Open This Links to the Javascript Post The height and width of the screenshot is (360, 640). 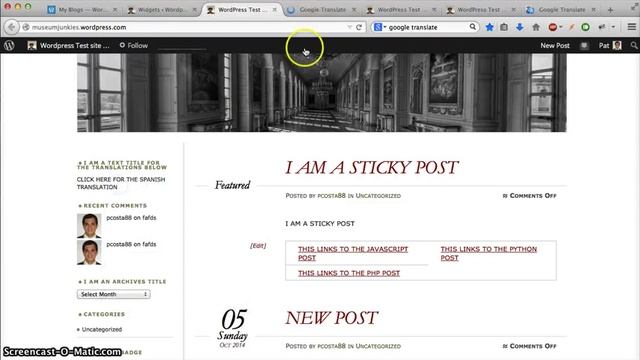353,253
